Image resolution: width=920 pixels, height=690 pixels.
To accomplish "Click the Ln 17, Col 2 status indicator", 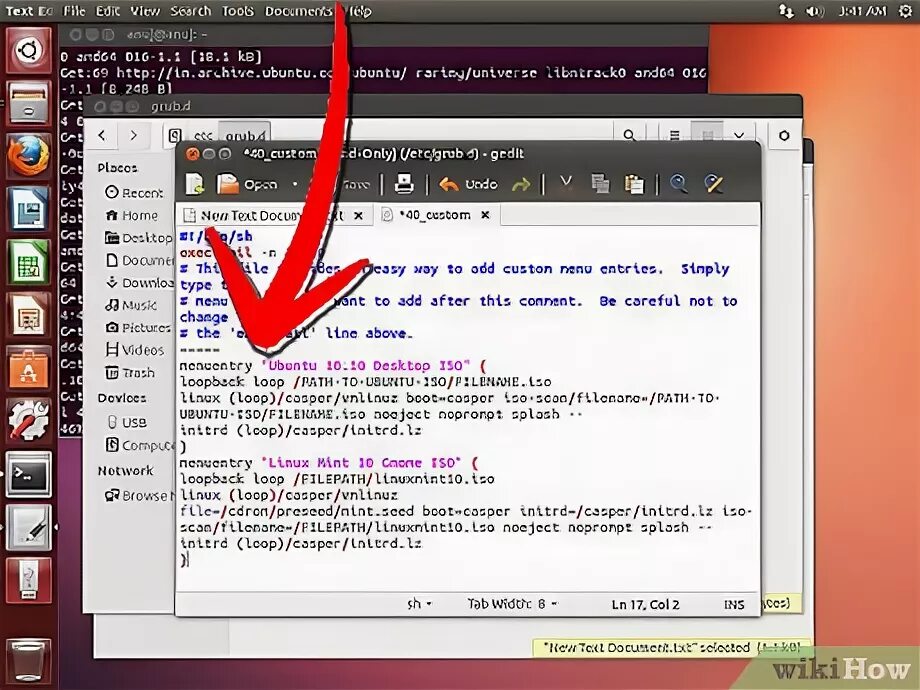I will (645, 604).
